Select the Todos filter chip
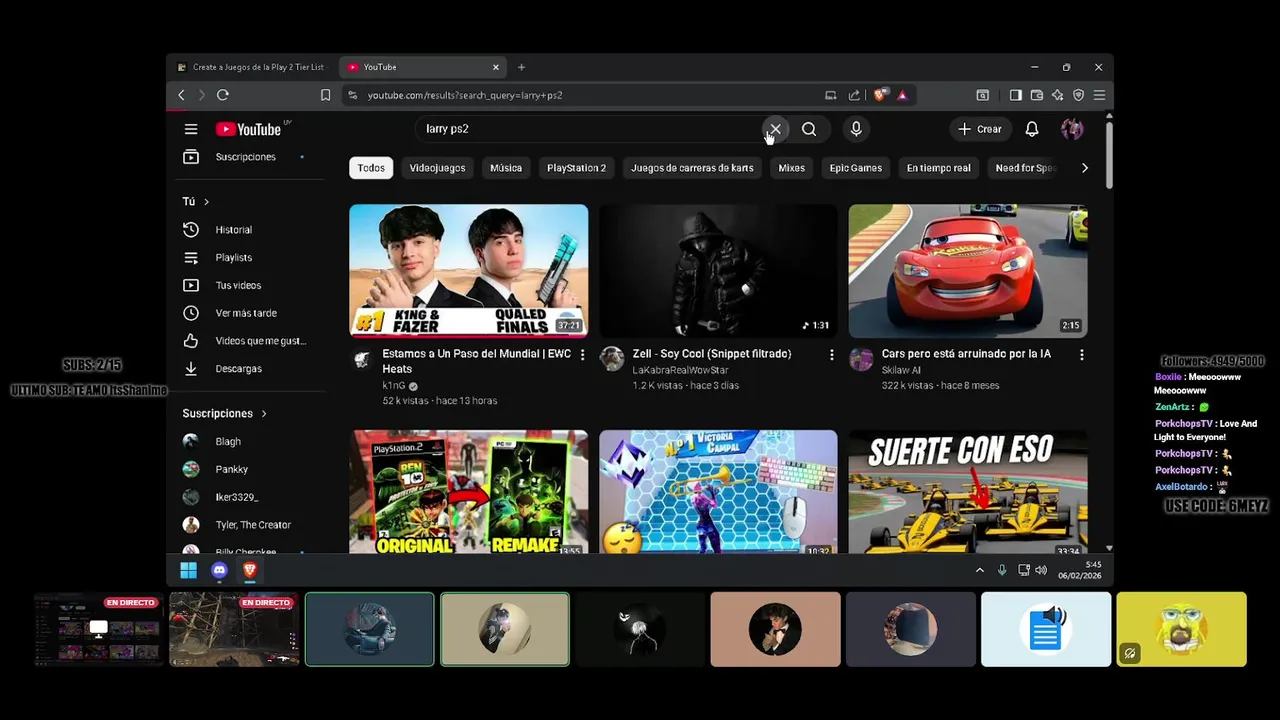The image size is (1280, 720). tap(371, 168)
